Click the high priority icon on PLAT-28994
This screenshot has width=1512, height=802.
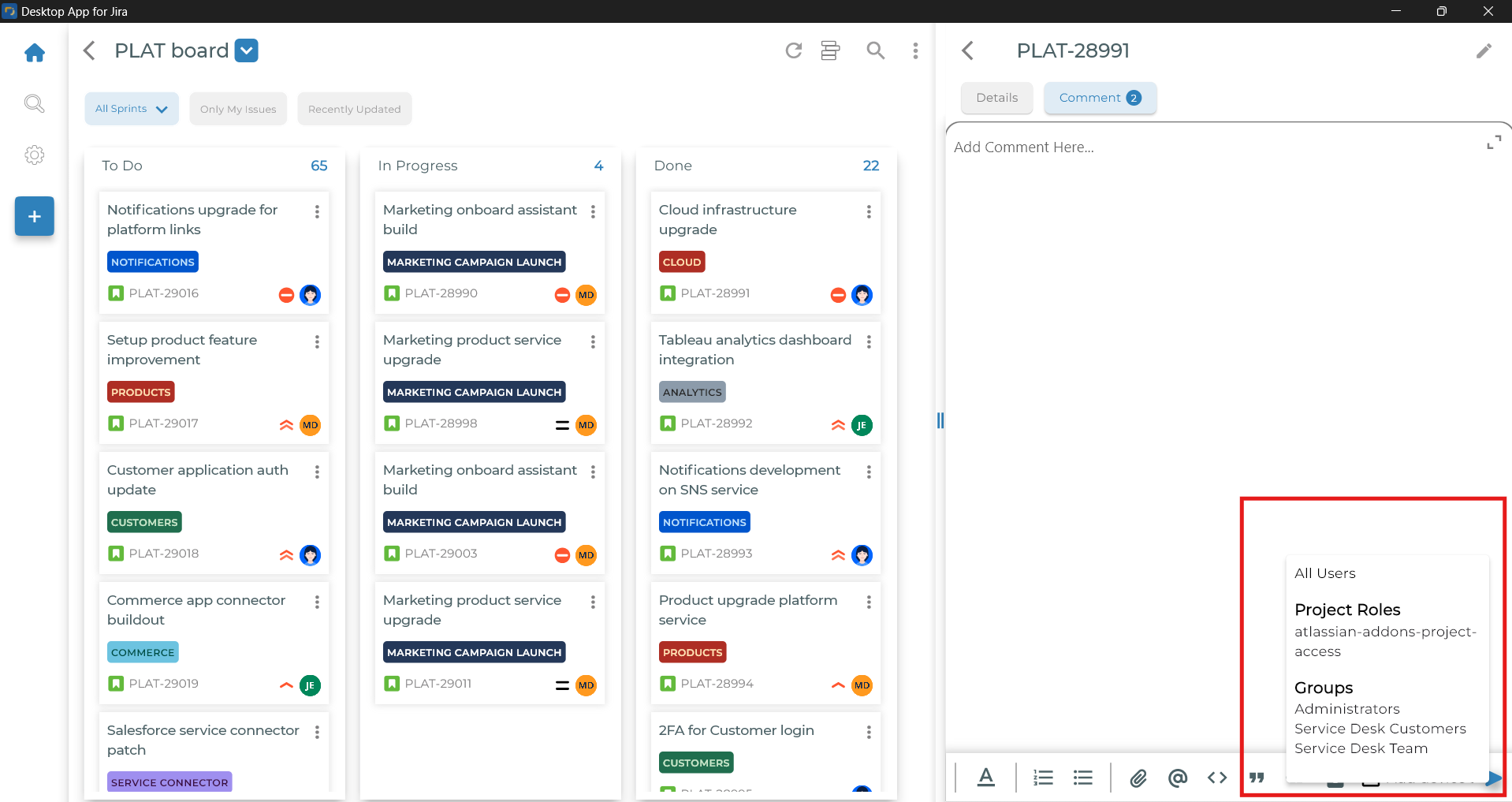coord(838,685)
